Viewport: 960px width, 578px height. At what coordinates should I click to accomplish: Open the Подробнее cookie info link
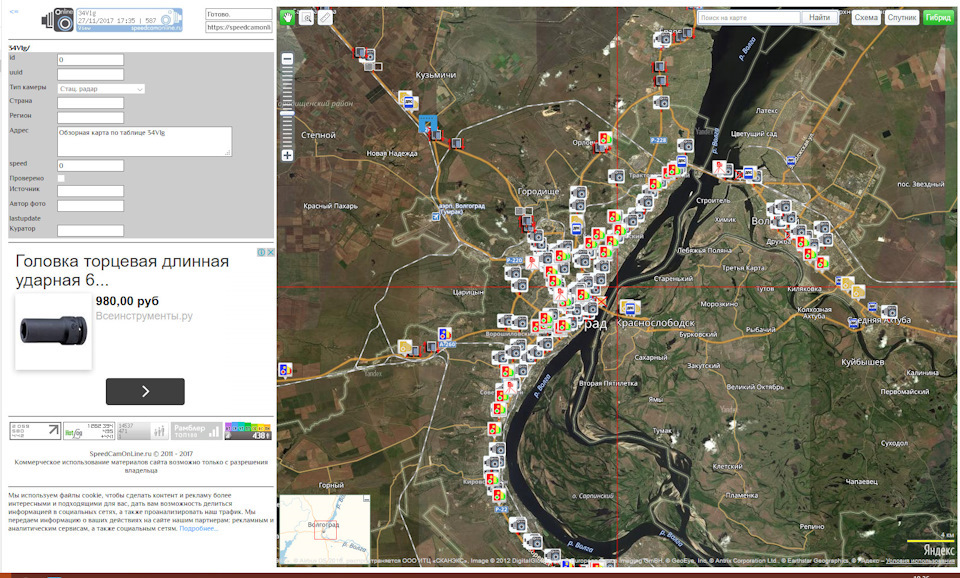198,528
